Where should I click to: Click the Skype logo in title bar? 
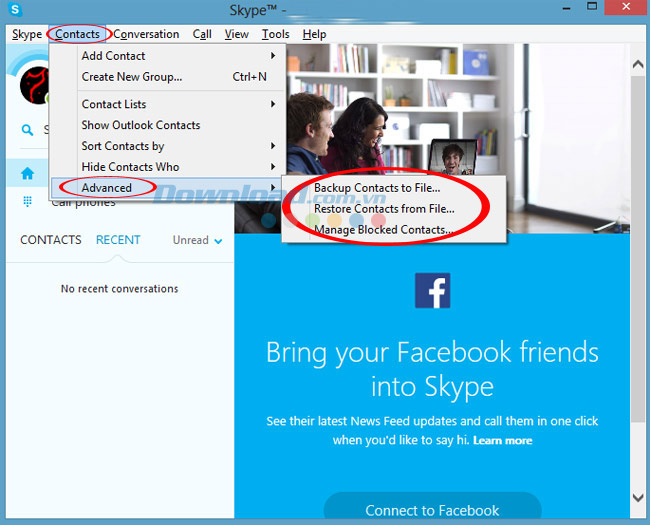click(15, 9)
